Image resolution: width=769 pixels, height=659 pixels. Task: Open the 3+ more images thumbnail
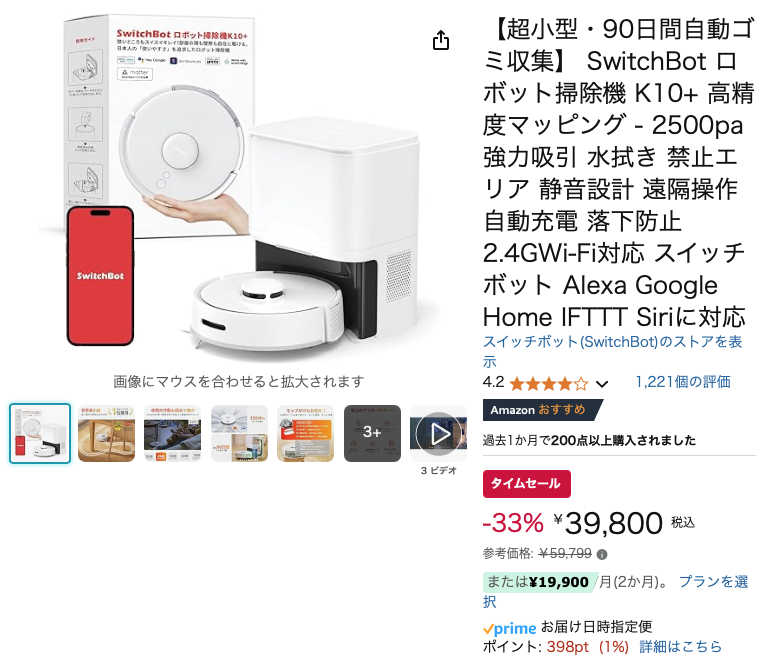372,433
